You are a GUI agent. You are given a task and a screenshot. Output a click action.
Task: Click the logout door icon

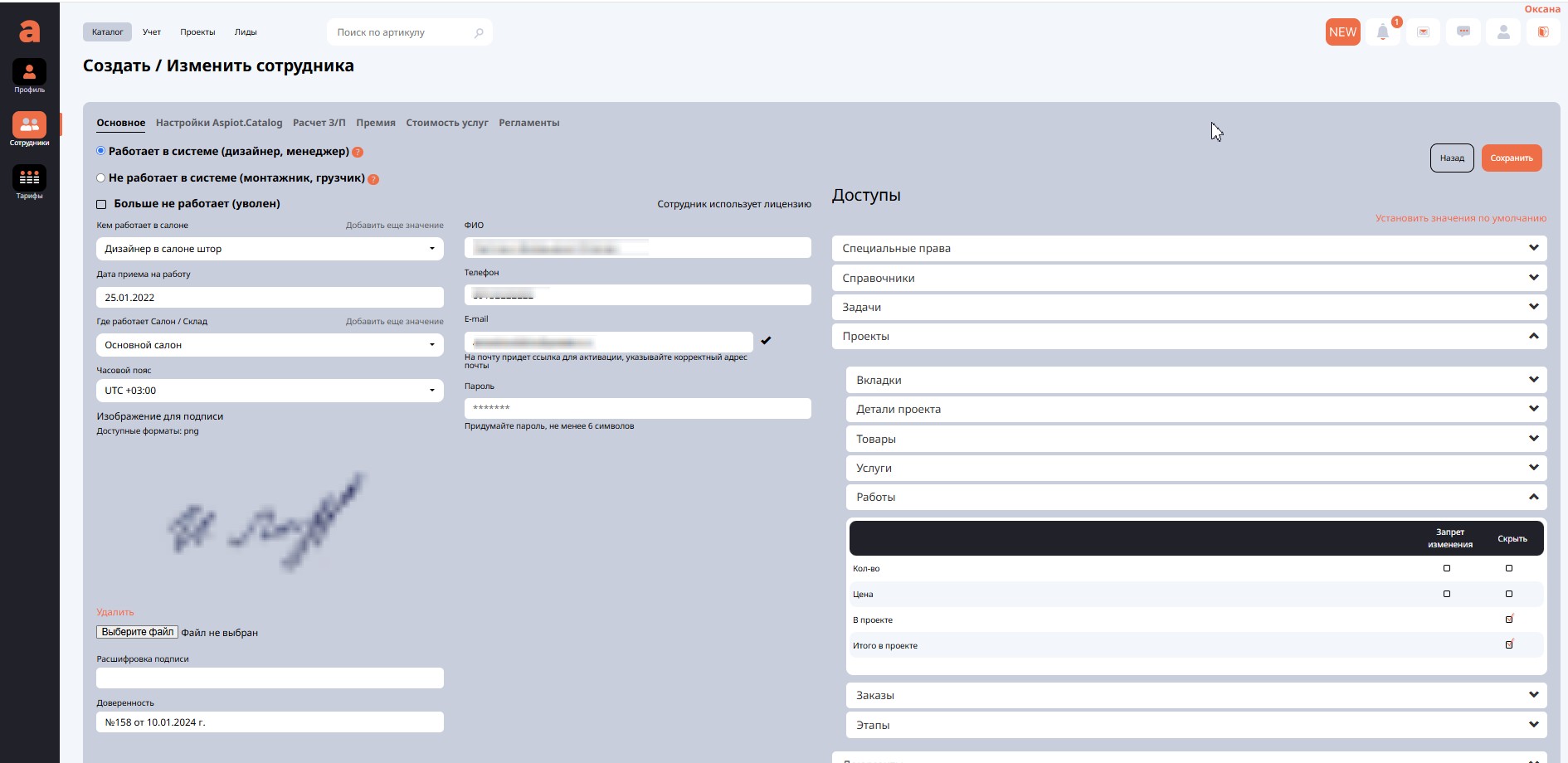coord(1543,32)
